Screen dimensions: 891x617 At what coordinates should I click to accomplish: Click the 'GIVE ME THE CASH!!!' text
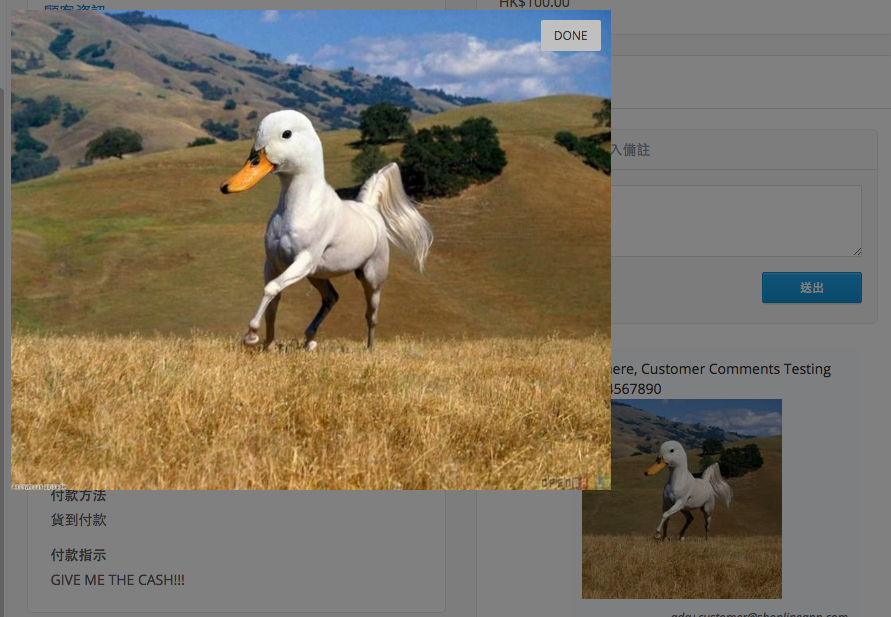coord(118,580)
